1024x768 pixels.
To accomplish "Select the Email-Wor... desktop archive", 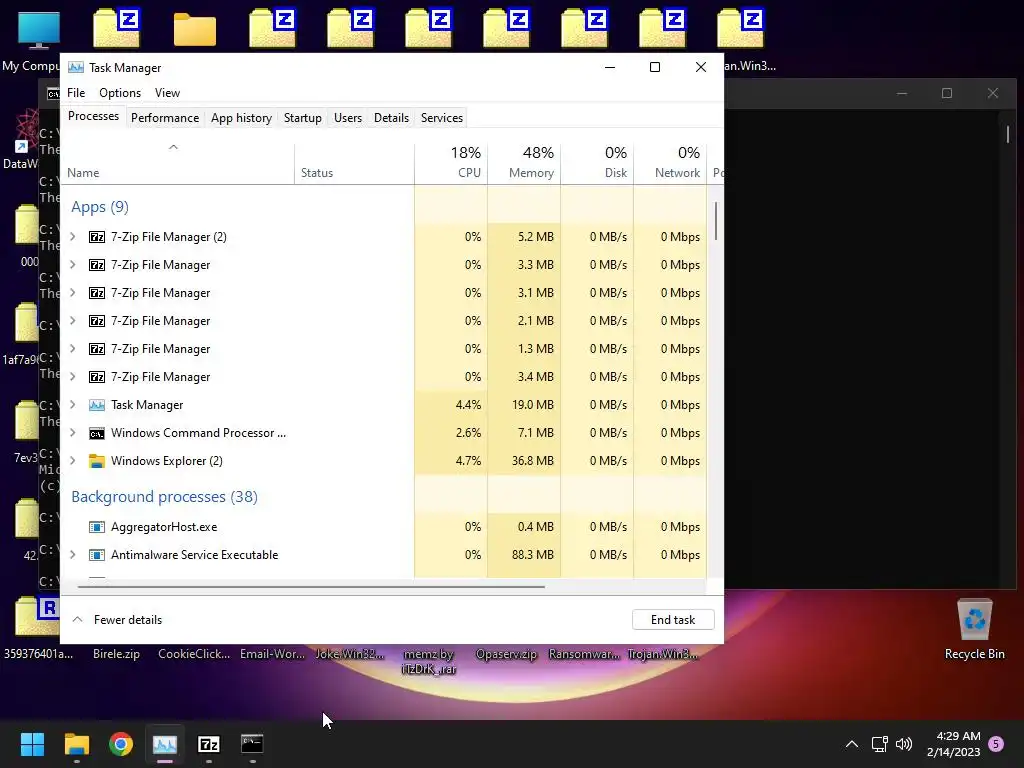I will (272, 654).
